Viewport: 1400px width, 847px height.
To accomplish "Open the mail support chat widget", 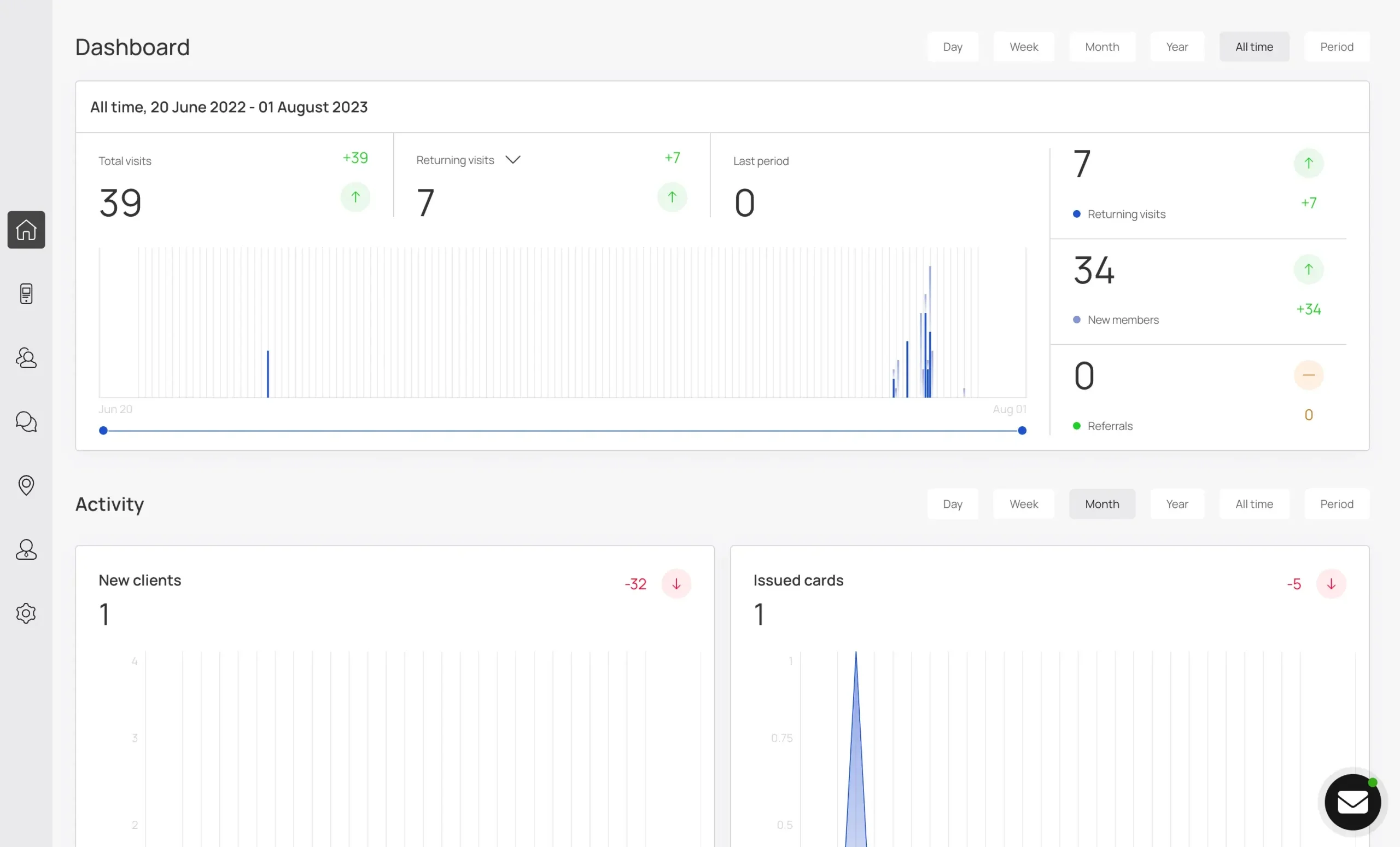I will (x=1353, y=802).
